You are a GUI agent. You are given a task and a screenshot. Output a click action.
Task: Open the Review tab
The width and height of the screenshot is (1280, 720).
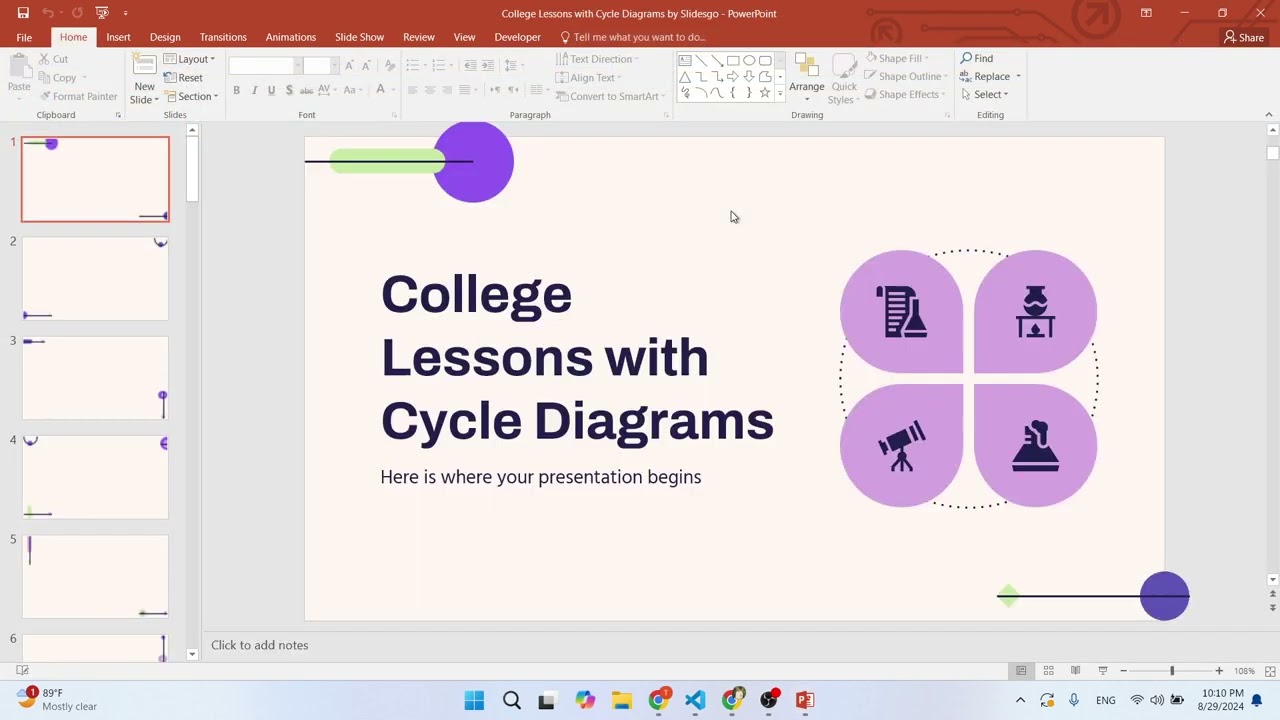(419, 37)
